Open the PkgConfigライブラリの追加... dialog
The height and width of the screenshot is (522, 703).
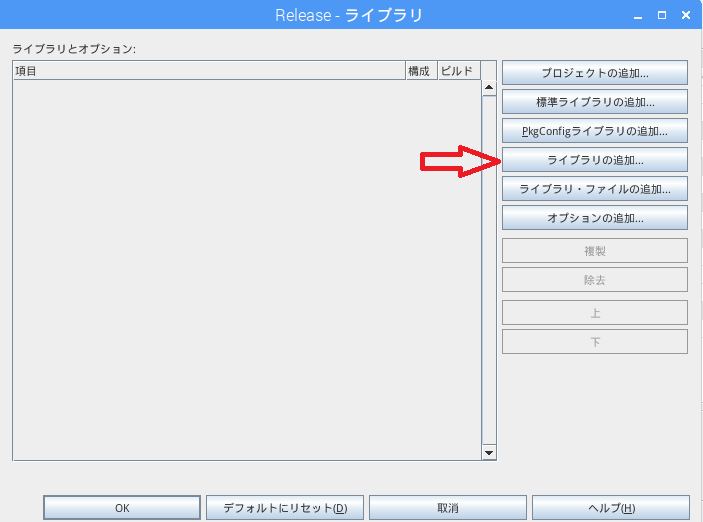click(x=594, y=131)
